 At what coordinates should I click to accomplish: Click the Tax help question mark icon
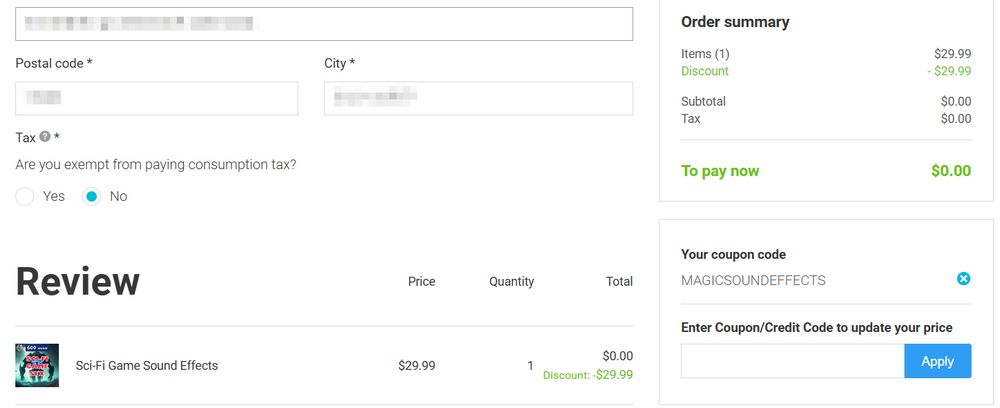pos(45,136)
